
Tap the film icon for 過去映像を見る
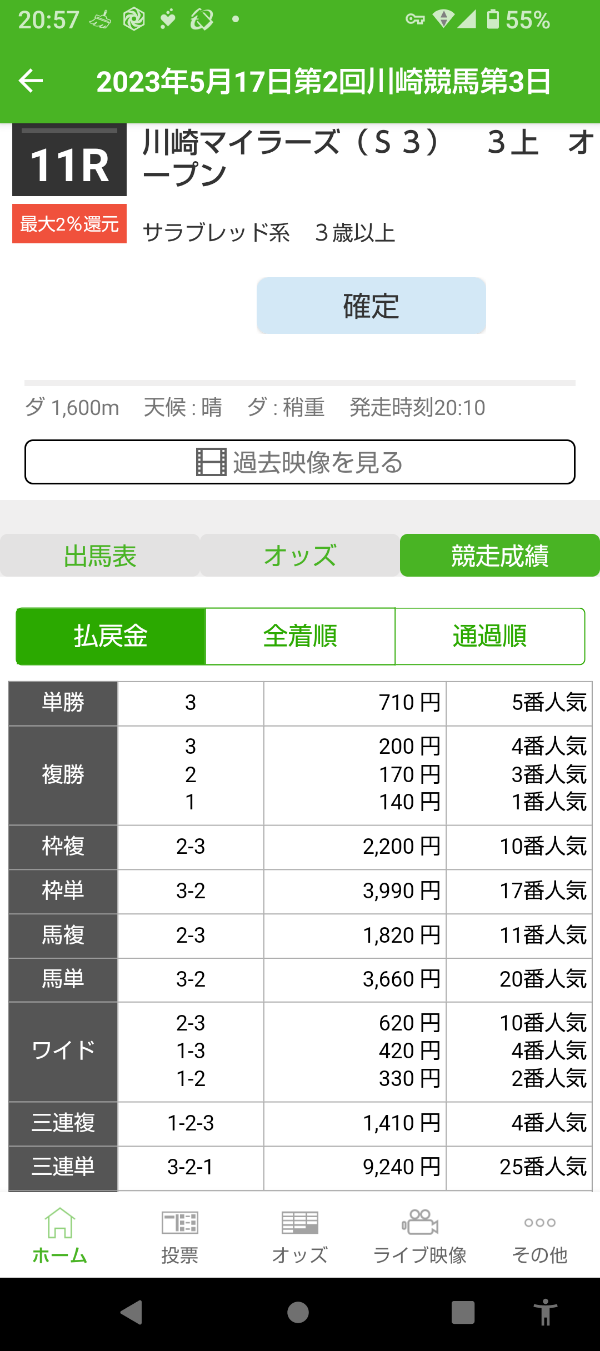point(211,462)
